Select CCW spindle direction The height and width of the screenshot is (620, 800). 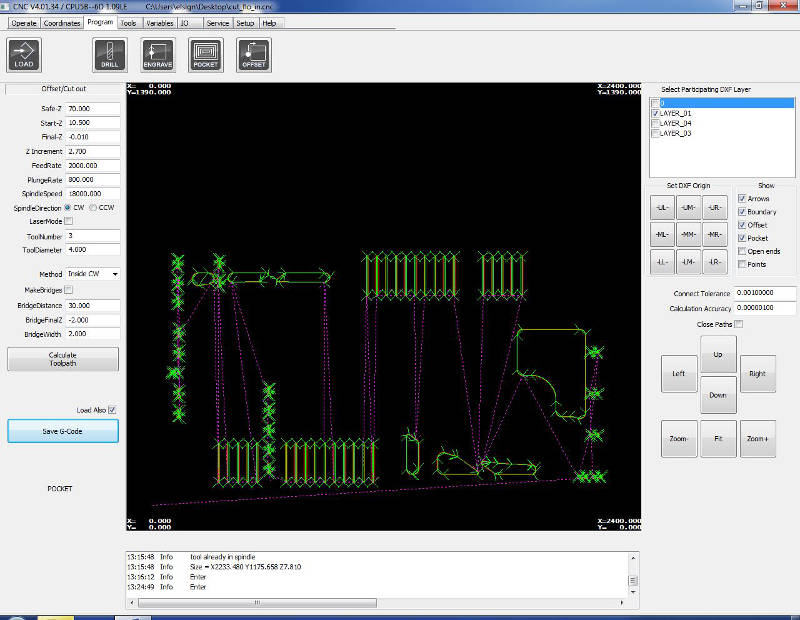pyautogui.click(x=93, y=207)
